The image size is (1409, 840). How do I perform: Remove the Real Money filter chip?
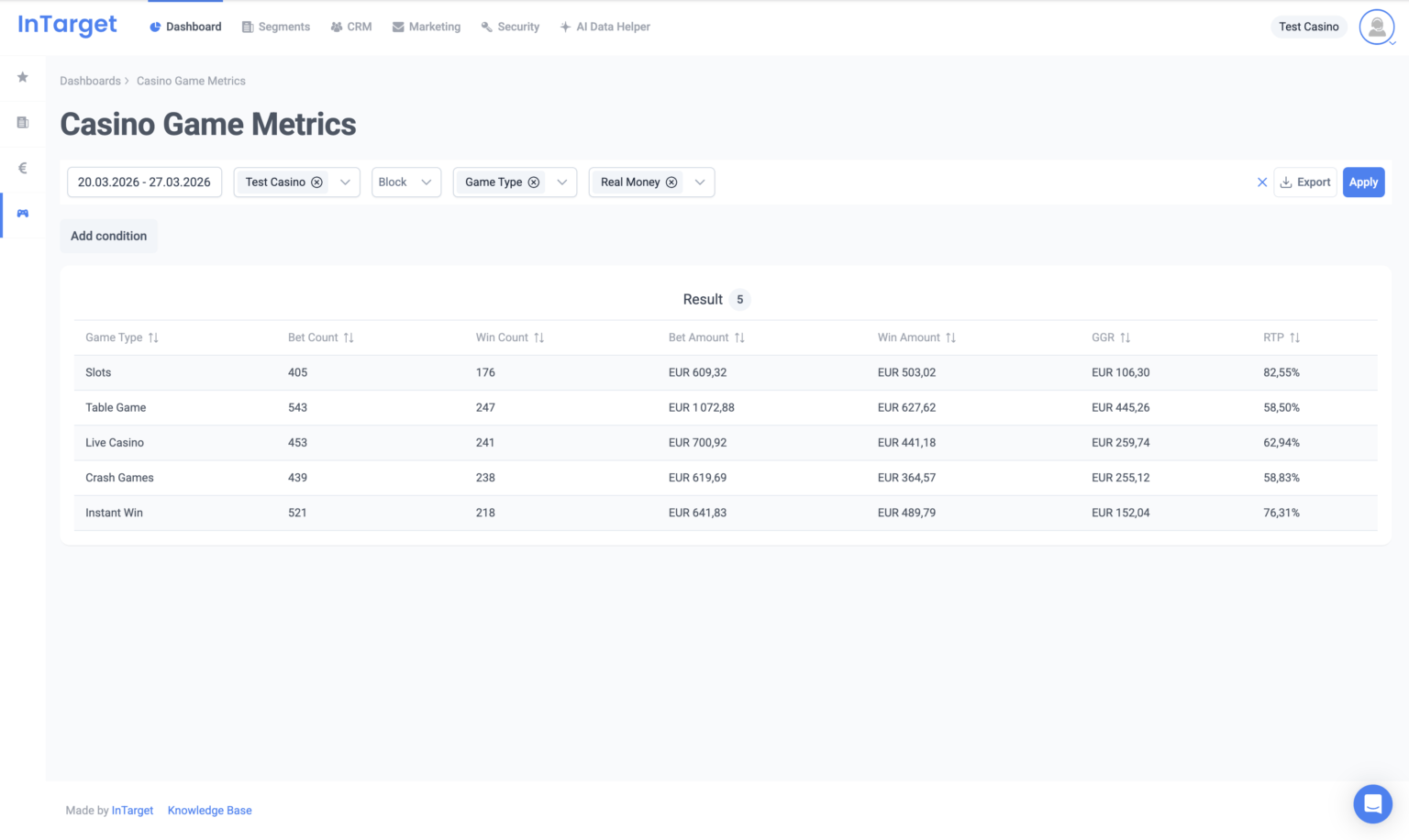[671, 182]
